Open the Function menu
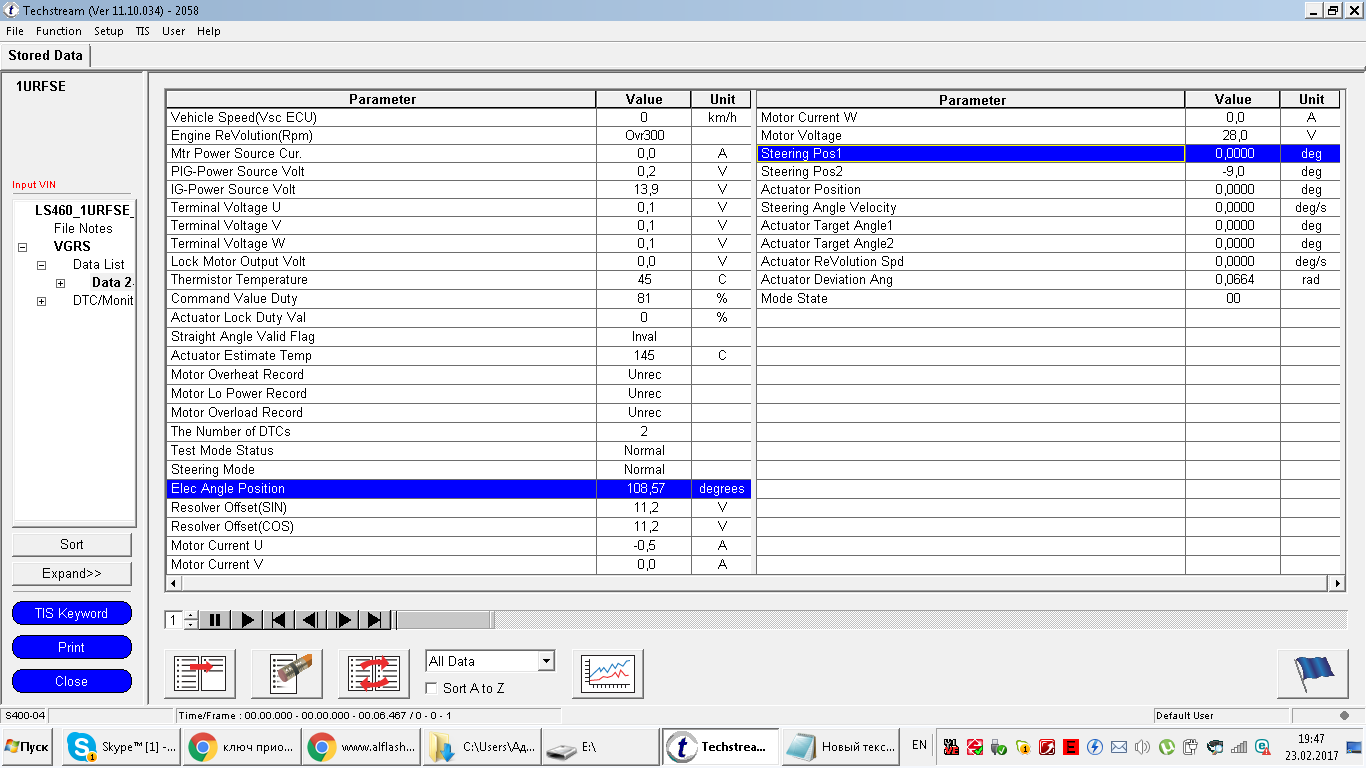 click(x=58, y=31)
